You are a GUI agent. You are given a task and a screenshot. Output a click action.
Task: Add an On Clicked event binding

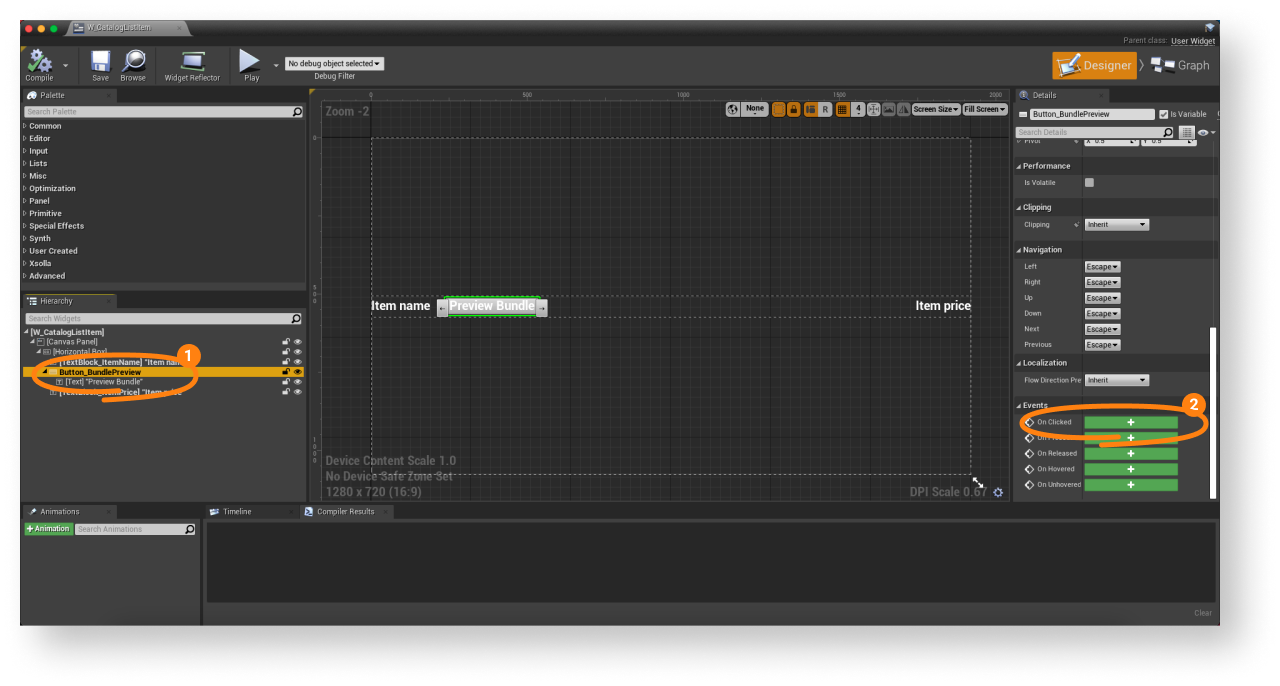[1130, 422]
